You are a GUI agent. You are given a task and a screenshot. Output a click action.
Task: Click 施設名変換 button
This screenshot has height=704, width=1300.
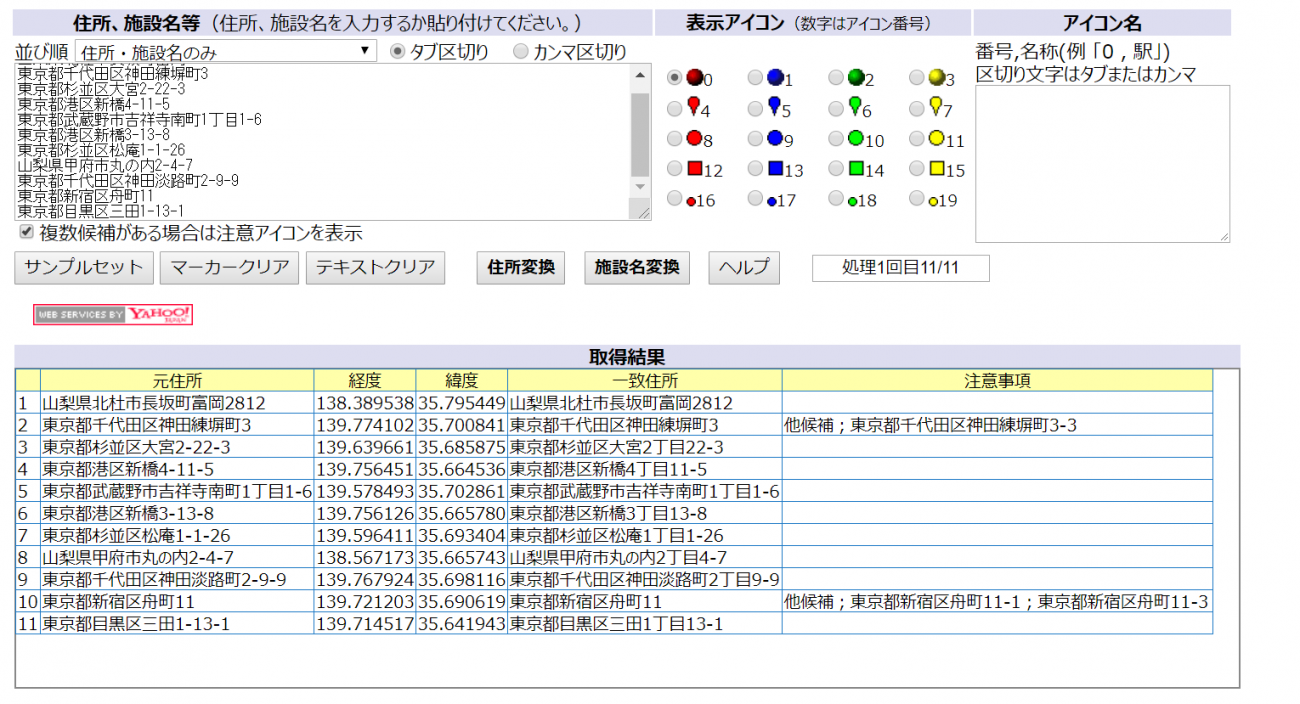click(637, 267)
